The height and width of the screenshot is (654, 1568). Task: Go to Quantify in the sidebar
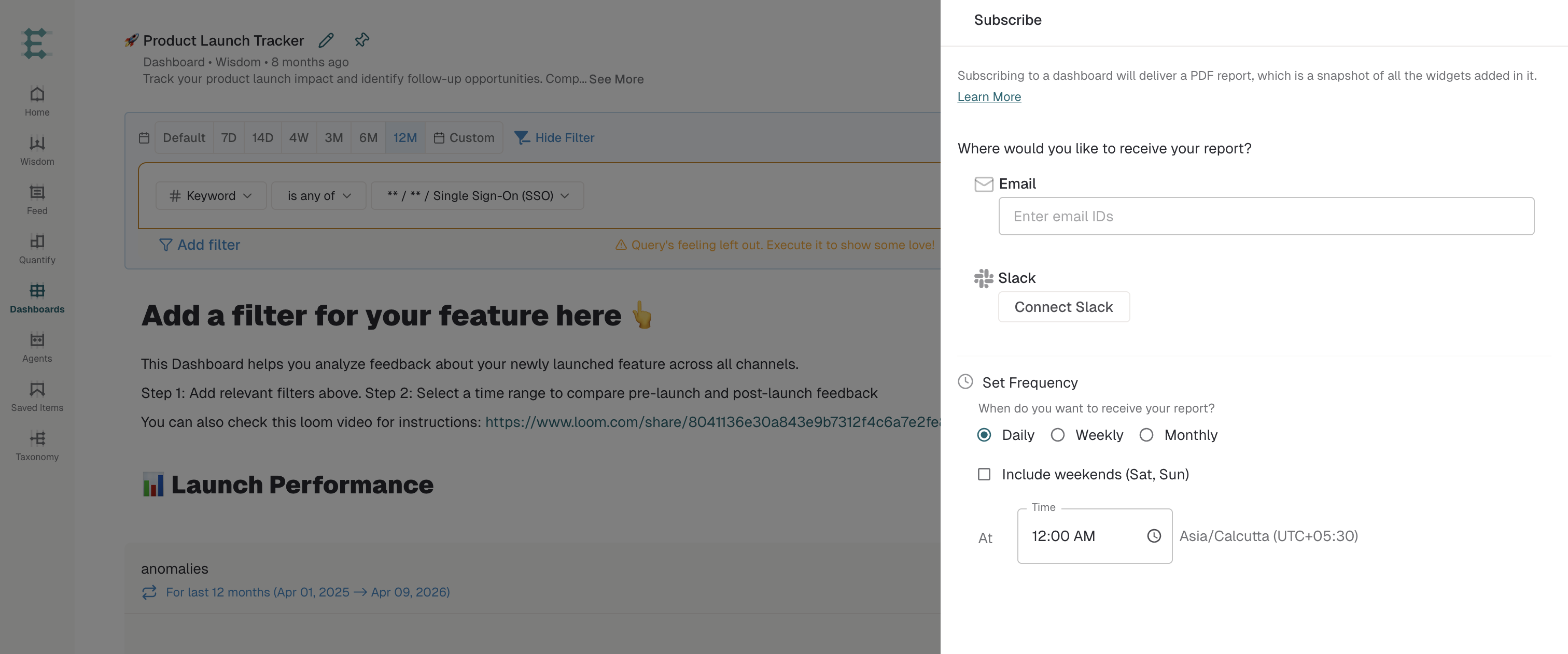point(37,249)
